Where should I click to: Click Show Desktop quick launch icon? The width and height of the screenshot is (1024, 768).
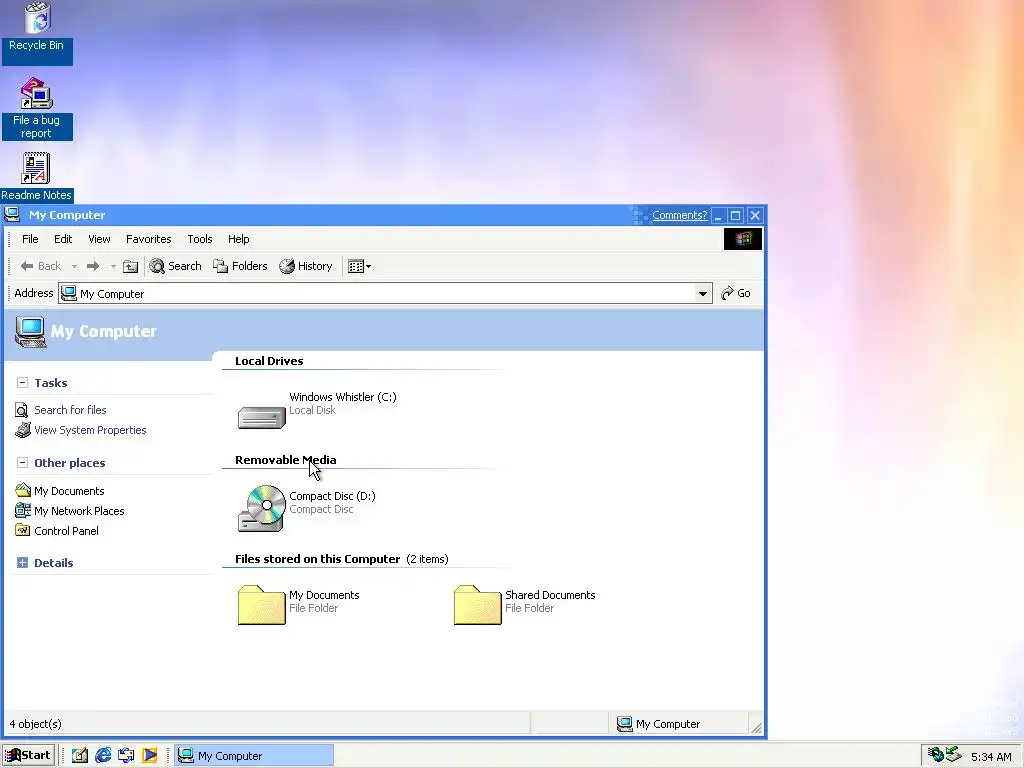(x=126, y=756)
